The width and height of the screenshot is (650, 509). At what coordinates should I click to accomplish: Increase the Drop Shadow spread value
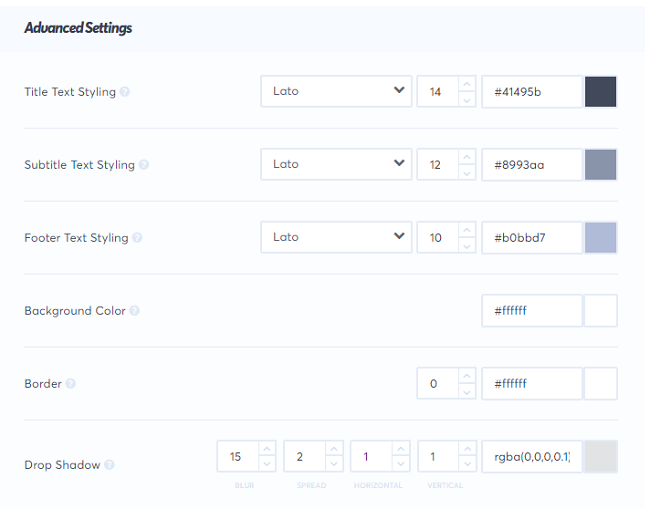(334, 449)
